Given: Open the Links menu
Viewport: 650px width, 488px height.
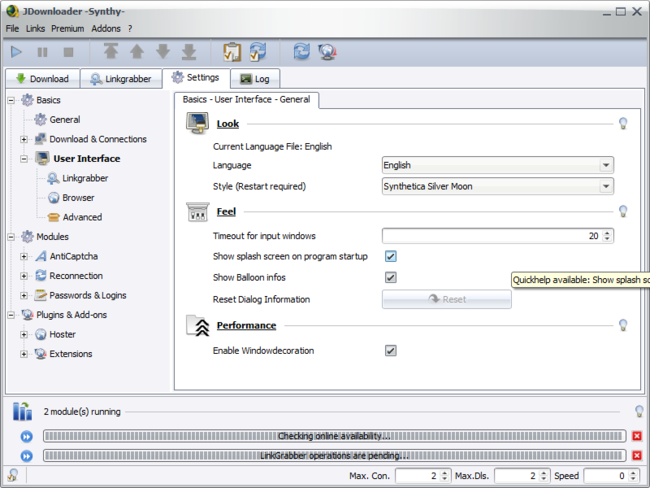Looking at the screenshot, I should (x=35, y=29).
